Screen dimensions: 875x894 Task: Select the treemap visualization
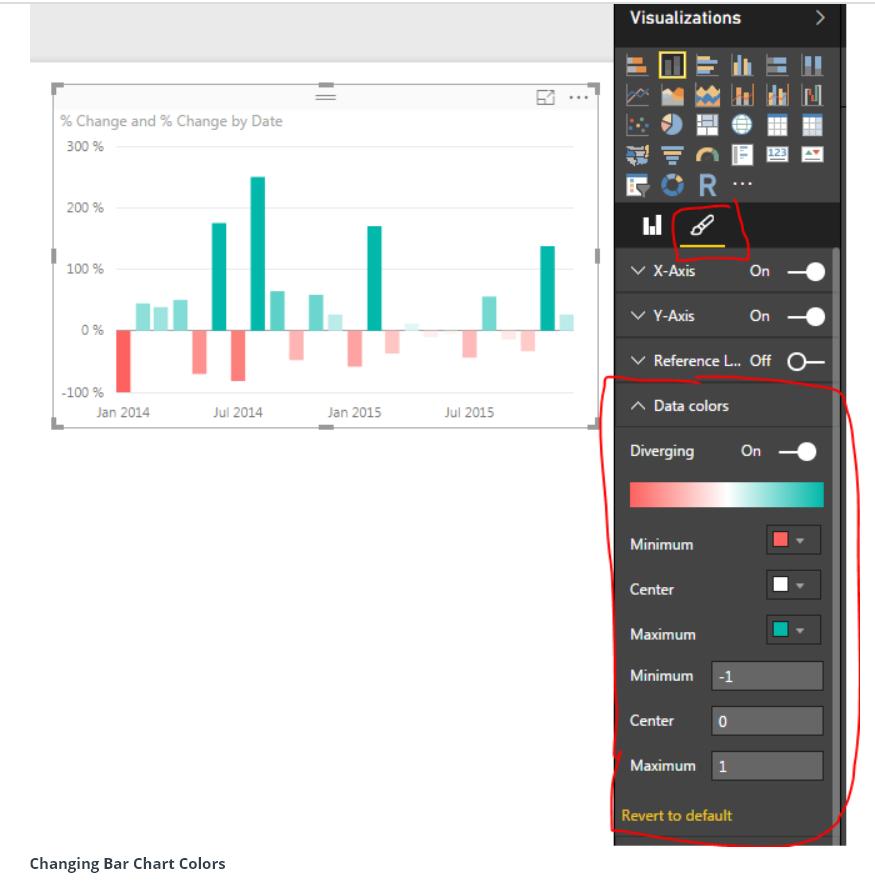click(707, 125)
